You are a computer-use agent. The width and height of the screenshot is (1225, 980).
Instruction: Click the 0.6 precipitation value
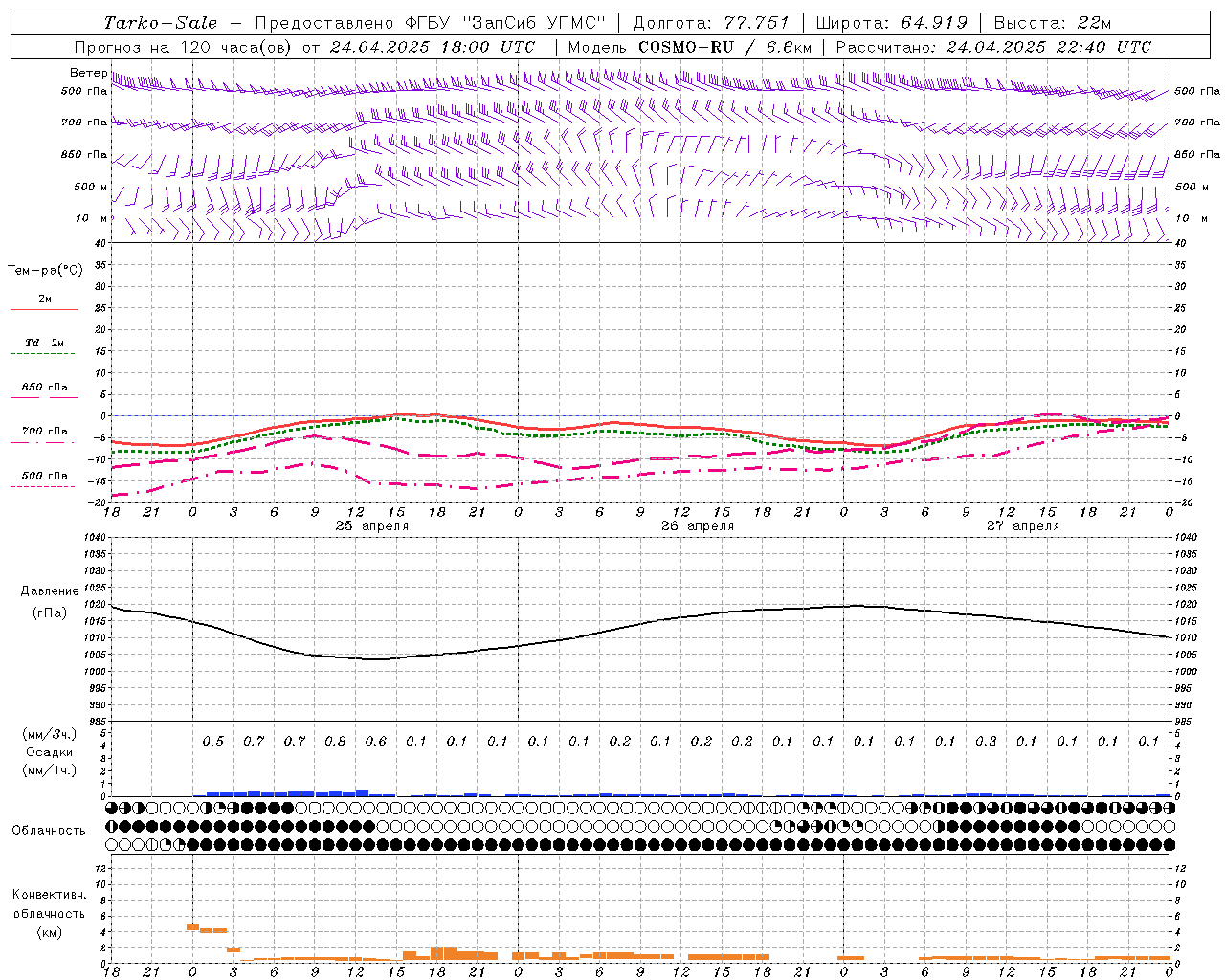pos(376,741)
